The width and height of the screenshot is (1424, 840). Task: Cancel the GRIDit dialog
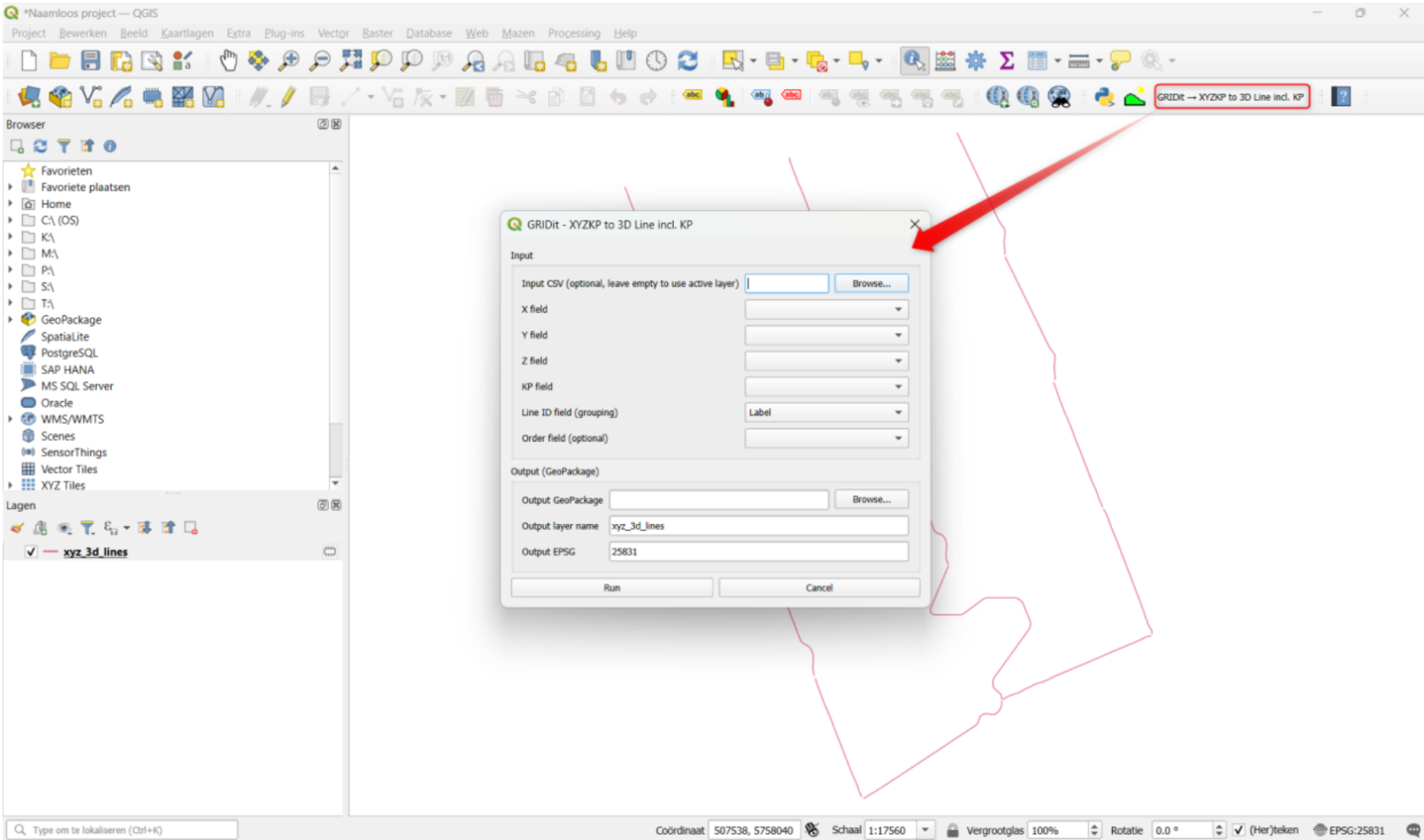[x=819, y=587]
